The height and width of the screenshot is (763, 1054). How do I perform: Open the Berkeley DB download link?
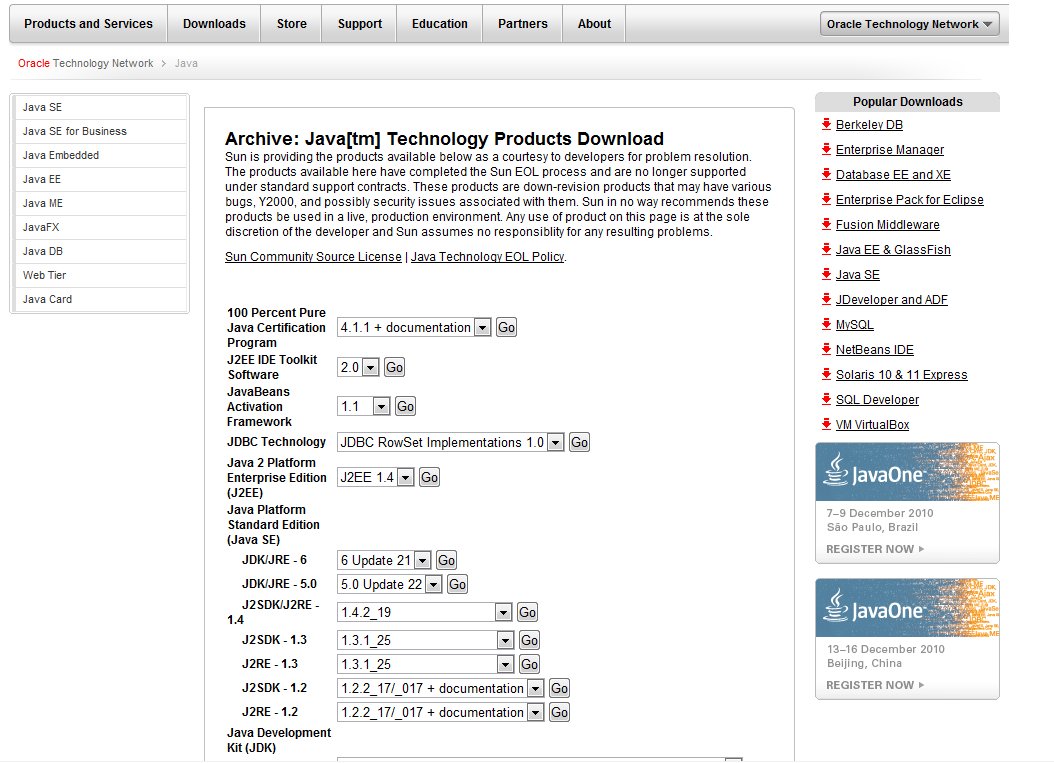(x=869, y=124)
